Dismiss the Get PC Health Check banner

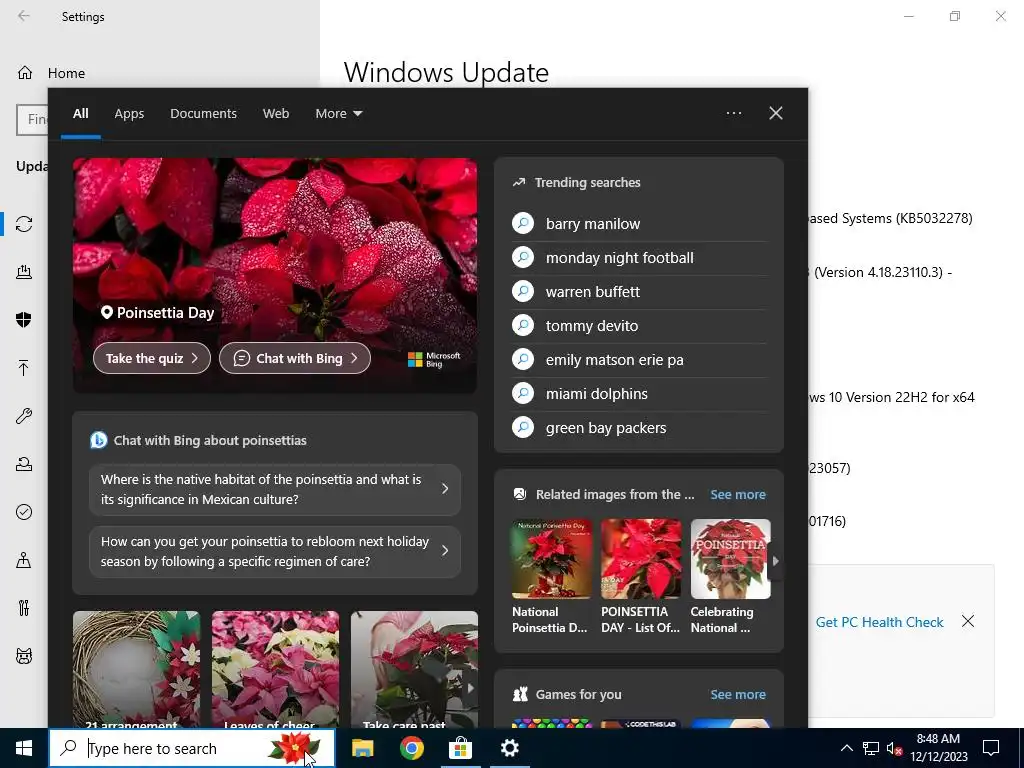[968, 621]
